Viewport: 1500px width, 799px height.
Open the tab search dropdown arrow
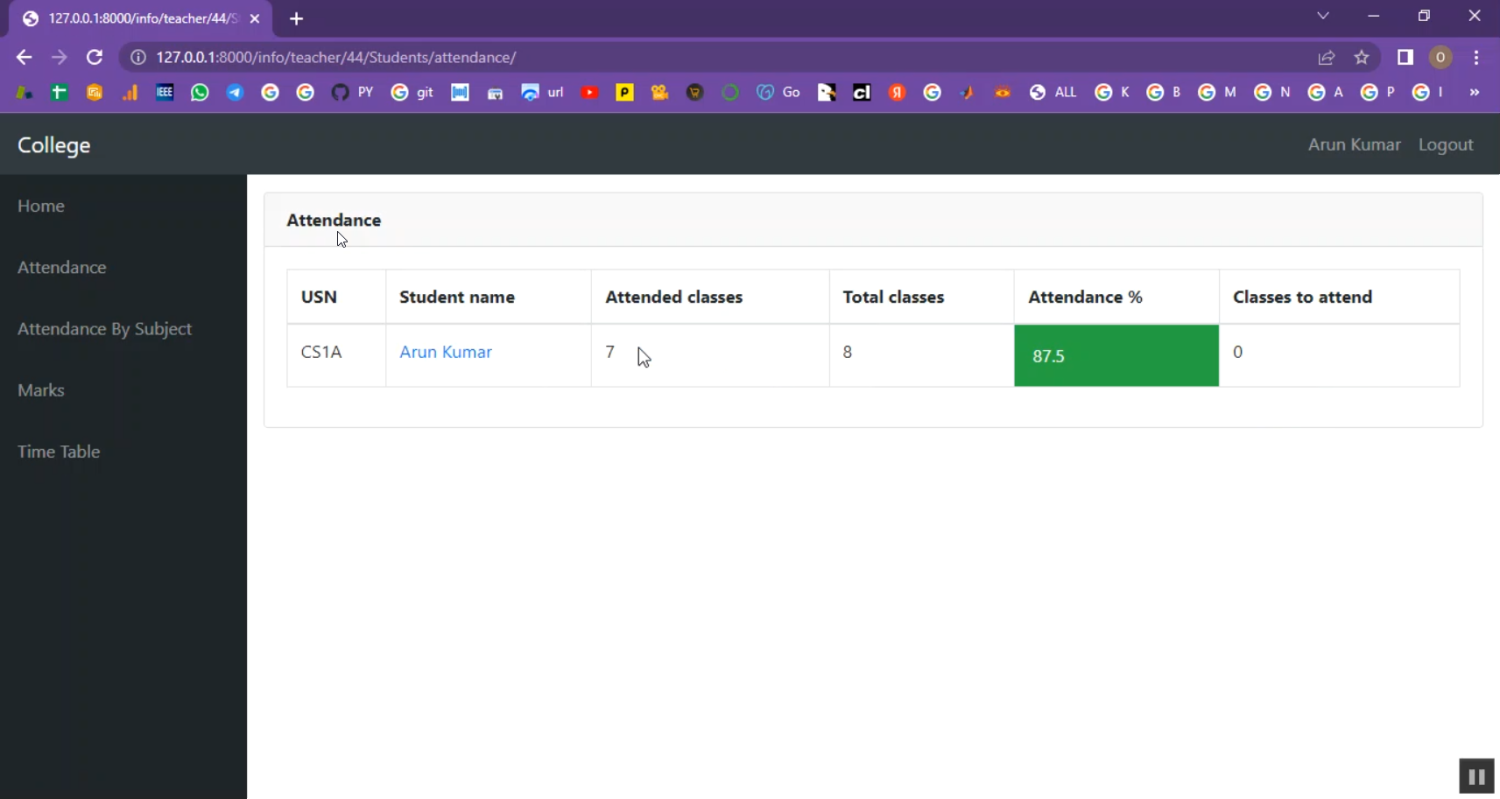[1323, 16]
